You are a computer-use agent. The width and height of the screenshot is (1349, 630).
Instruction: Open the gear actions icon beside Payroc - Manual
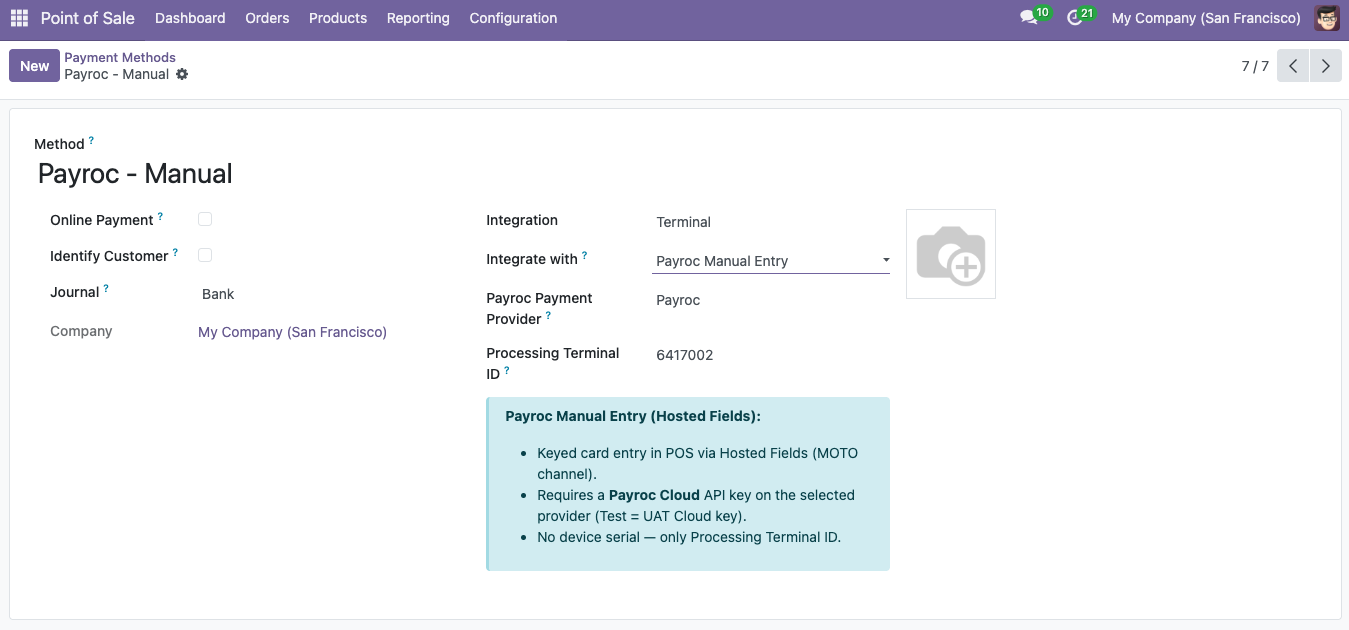point(182,74)
